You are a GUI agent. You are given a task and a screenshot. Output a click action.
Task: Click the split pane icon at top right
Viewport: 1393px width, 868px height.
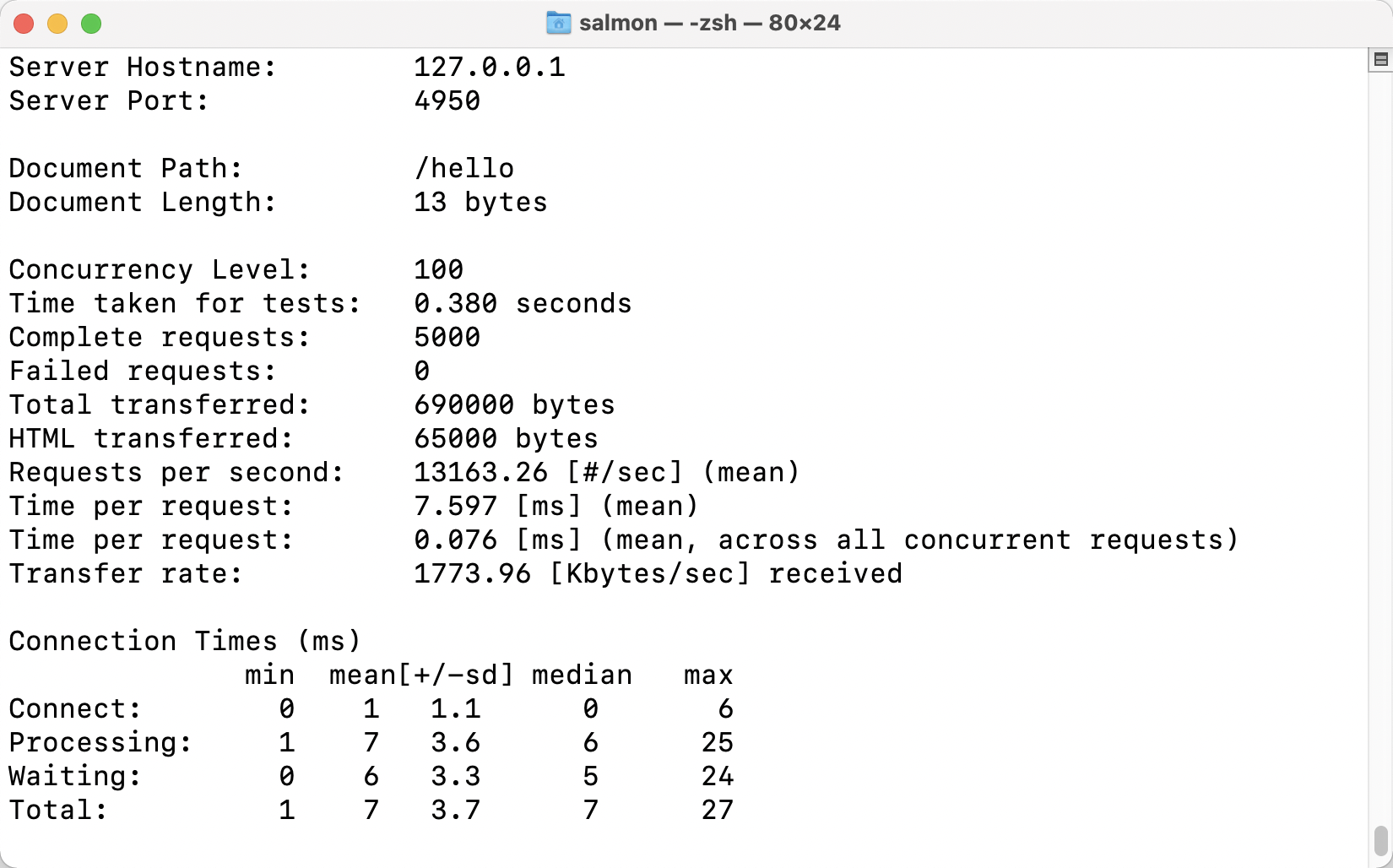coord(1380,59)
